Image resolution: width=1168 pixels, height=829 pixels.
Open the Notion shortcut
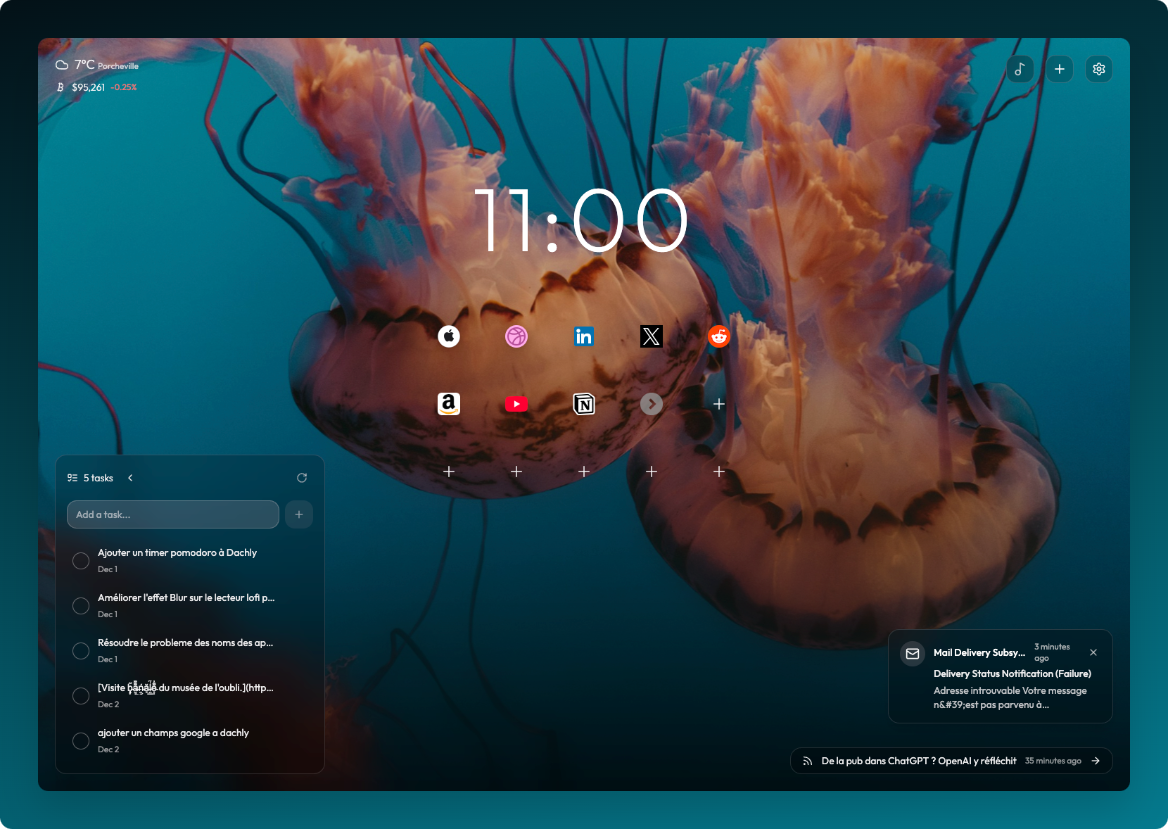[583, 403]
